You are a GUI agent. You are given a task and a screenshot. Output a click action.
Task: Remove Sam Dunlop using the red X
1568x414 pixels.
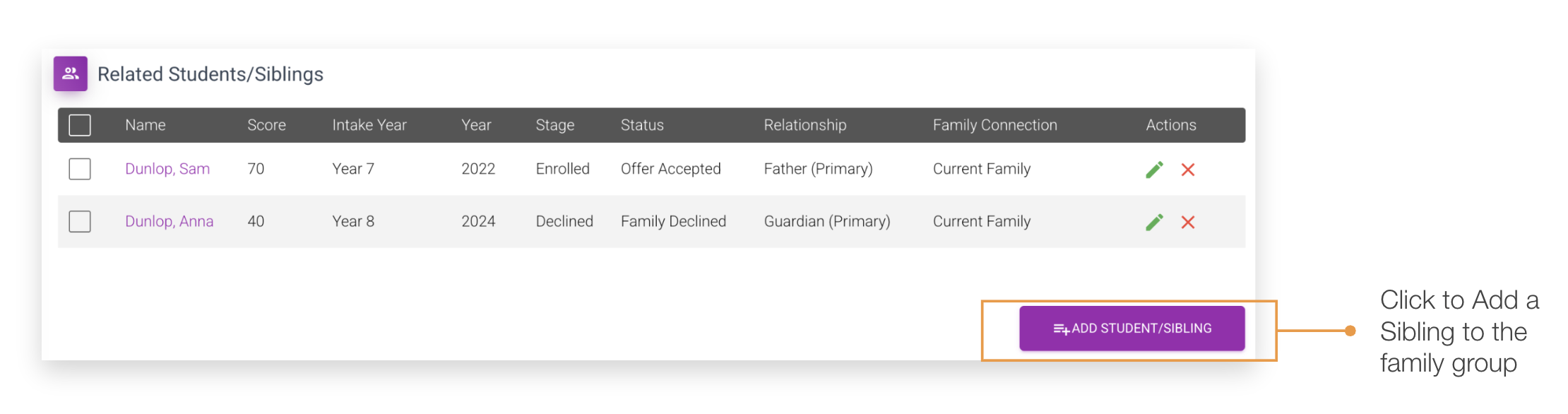[x=1187, y=170]
